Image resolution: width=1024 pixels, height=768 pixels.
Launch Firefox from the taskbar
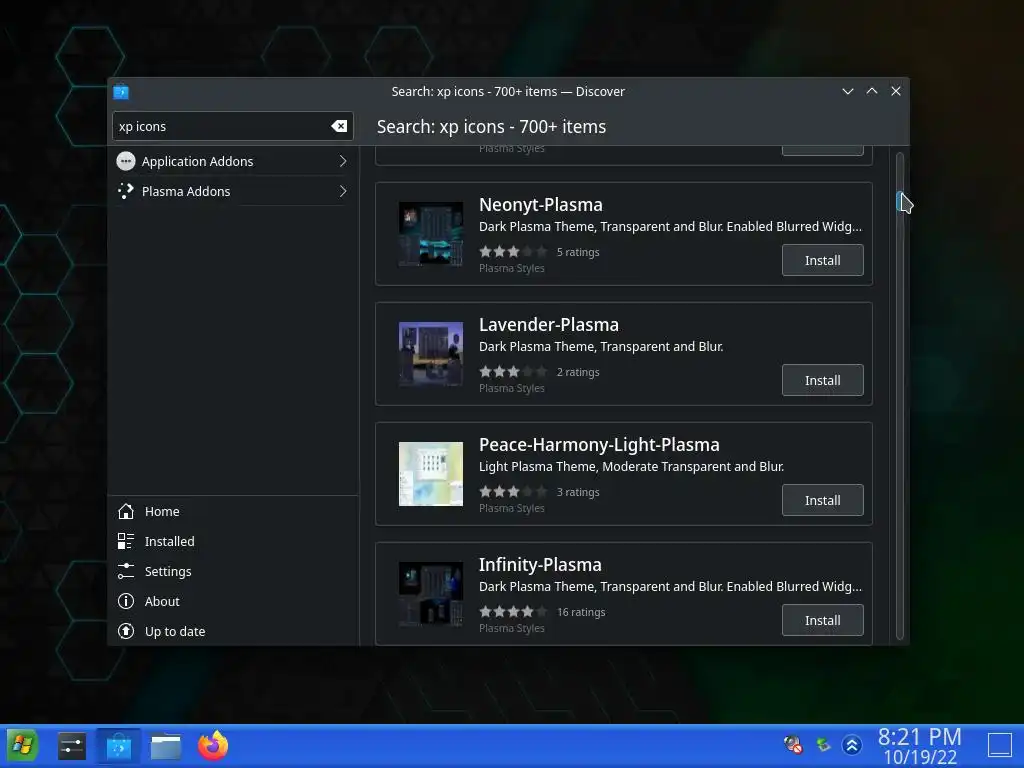click(213, 746)
